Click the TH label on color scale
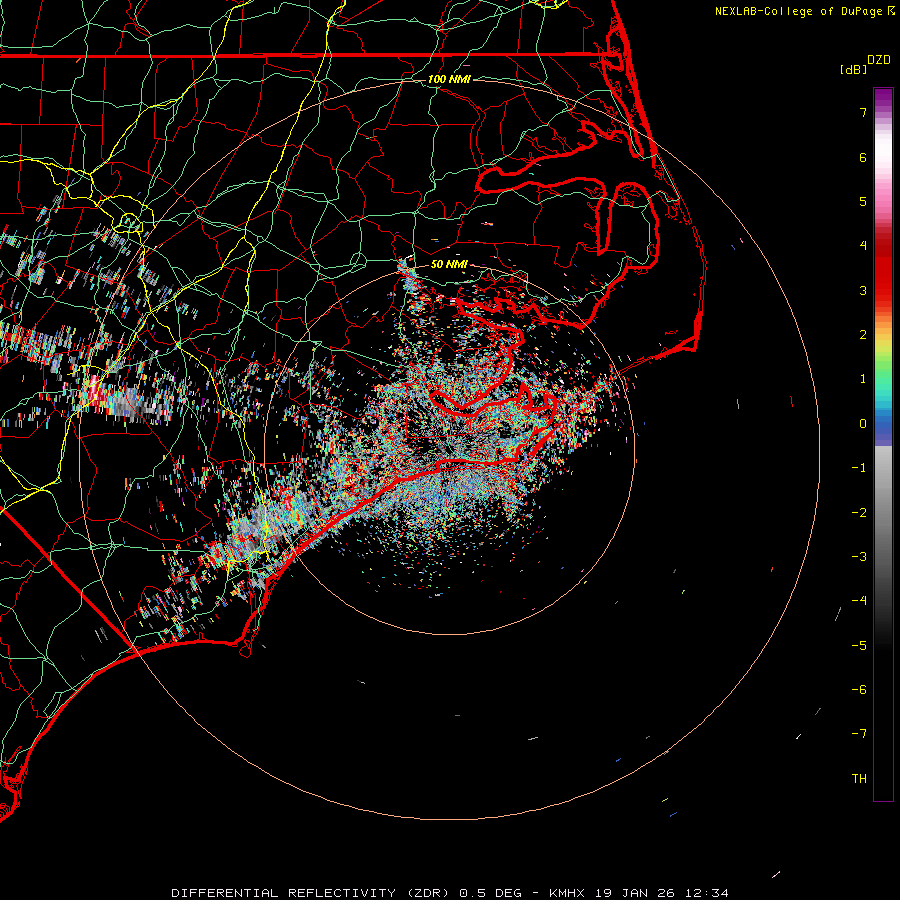The image size is (900, 900). (x=859, y=778)
